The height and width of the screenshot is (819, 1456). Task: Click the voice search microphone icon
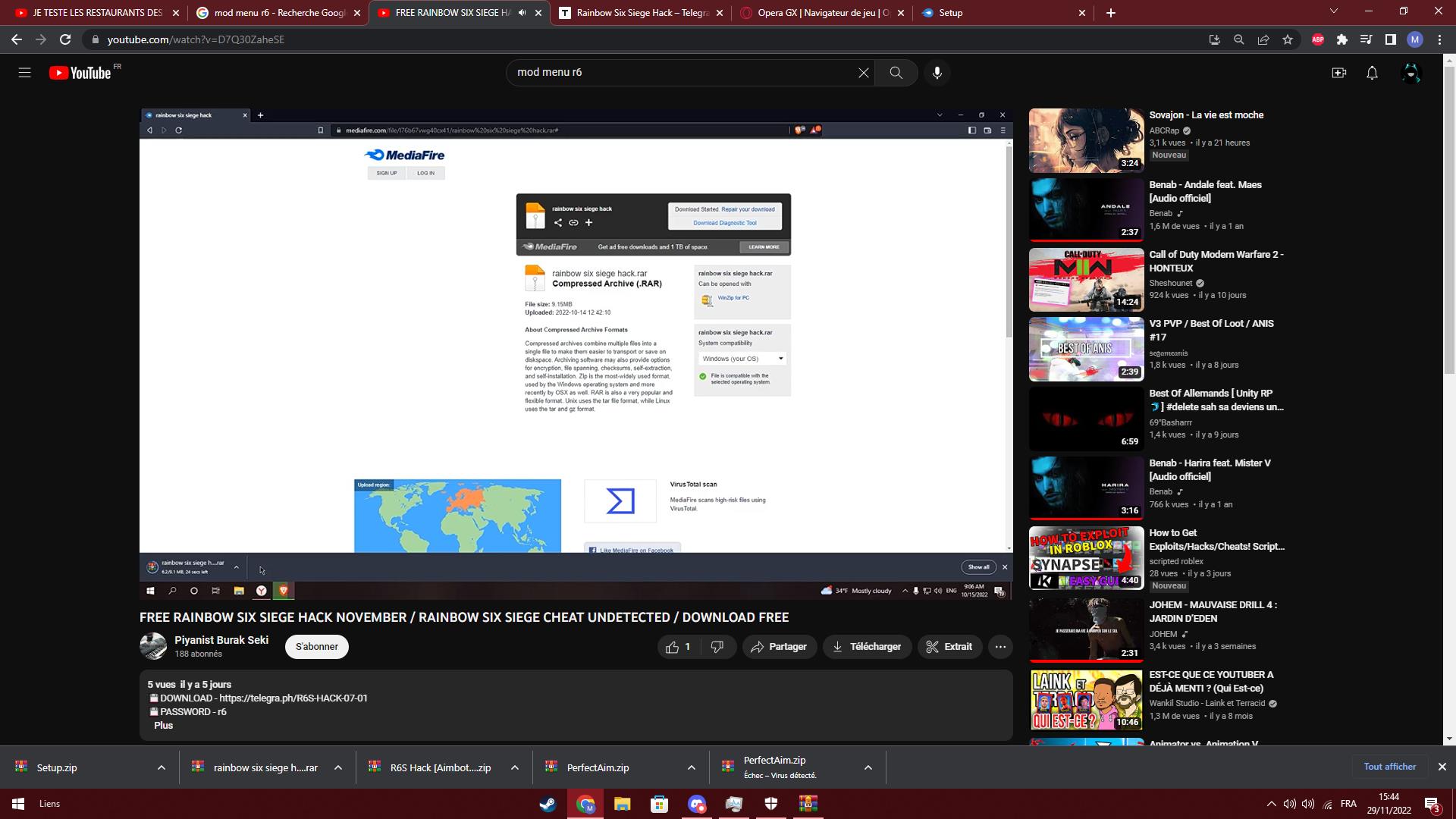coord(937,73)
